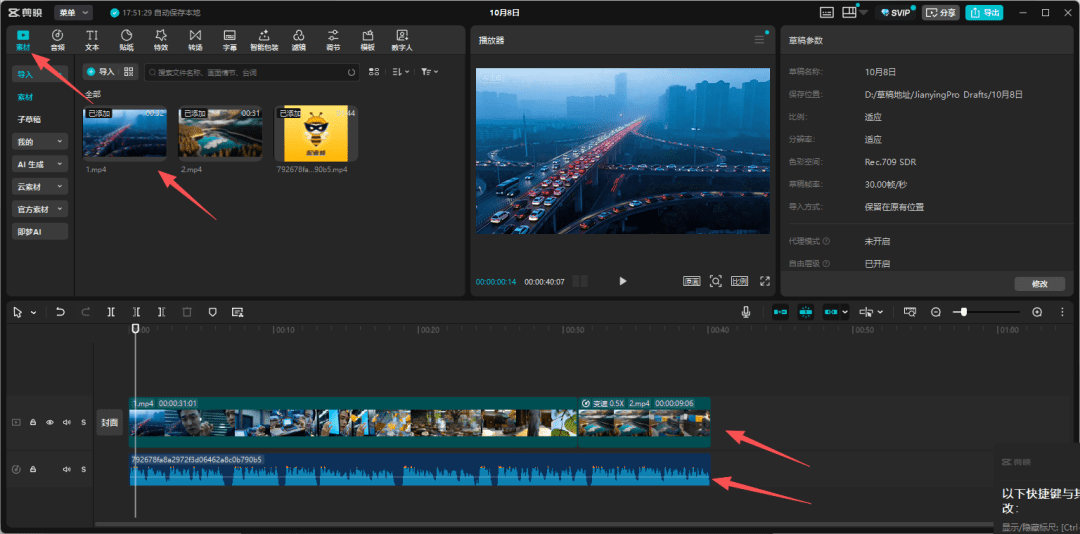The image size is (1080, 534).
Task: Expand the 菜单 menu dropdown
Action: [x=72, y=12]
